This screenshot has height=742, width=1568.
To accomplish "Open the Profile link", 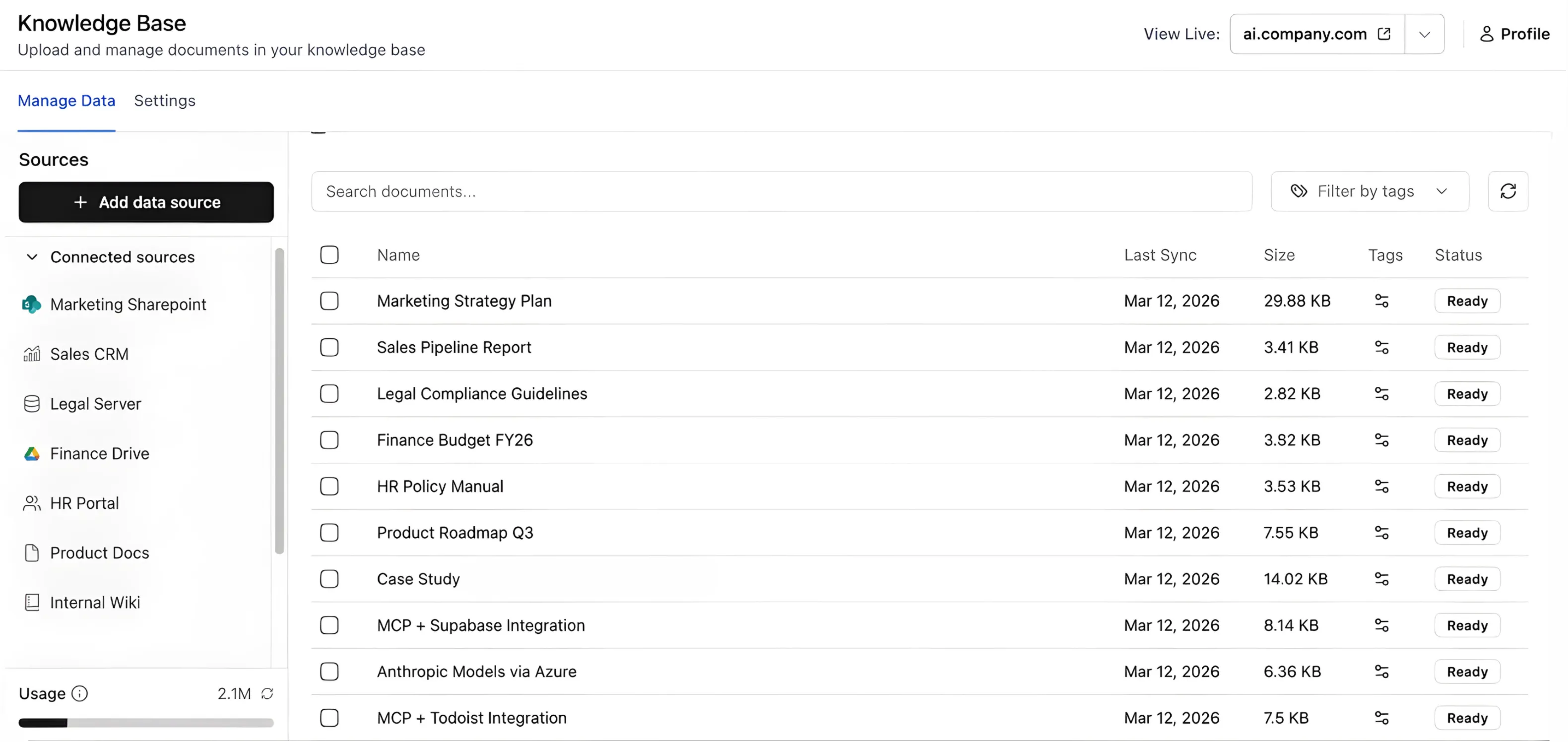I will click(1514, 34).
